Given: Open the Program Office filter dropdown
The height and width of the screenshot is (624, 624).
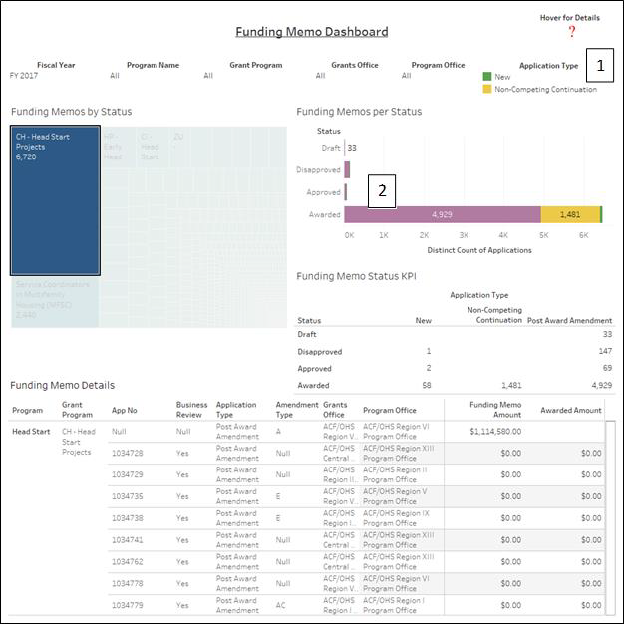Looking at the screenshot, I should 438,76.
